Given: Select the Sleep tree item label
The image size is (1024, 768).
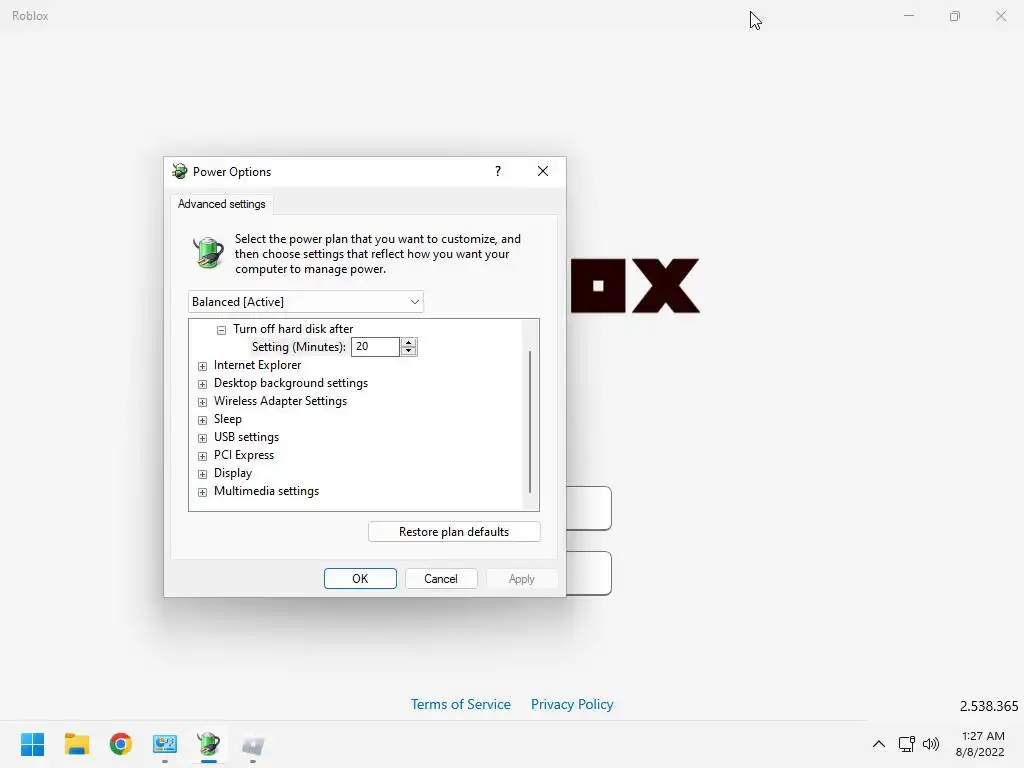Looking at the screenshot, I should click(227, 419).
